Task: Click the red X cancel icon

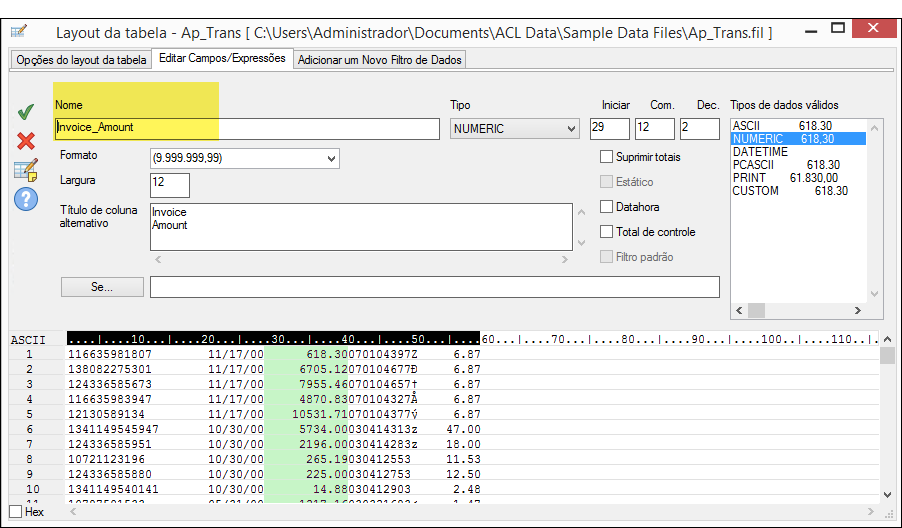Action: (26, 141)
